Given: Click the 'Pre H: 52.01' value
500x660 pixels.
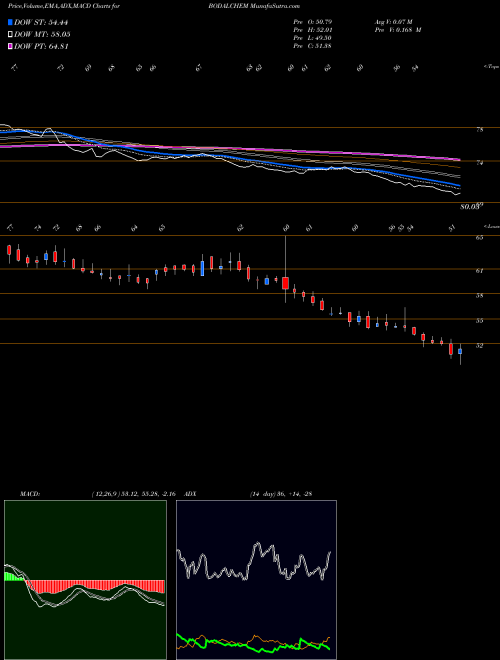Looking at the screenshot, I should click(312, 30).
